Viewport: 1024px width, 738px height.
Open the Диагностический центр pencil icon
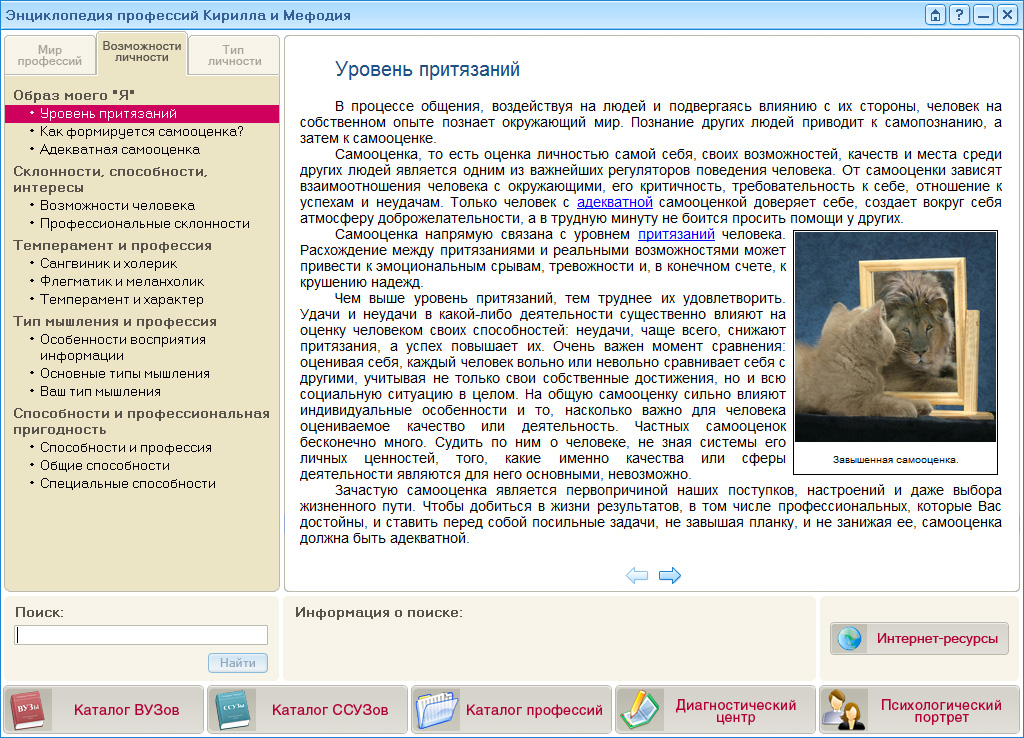(x=641, y=710)
